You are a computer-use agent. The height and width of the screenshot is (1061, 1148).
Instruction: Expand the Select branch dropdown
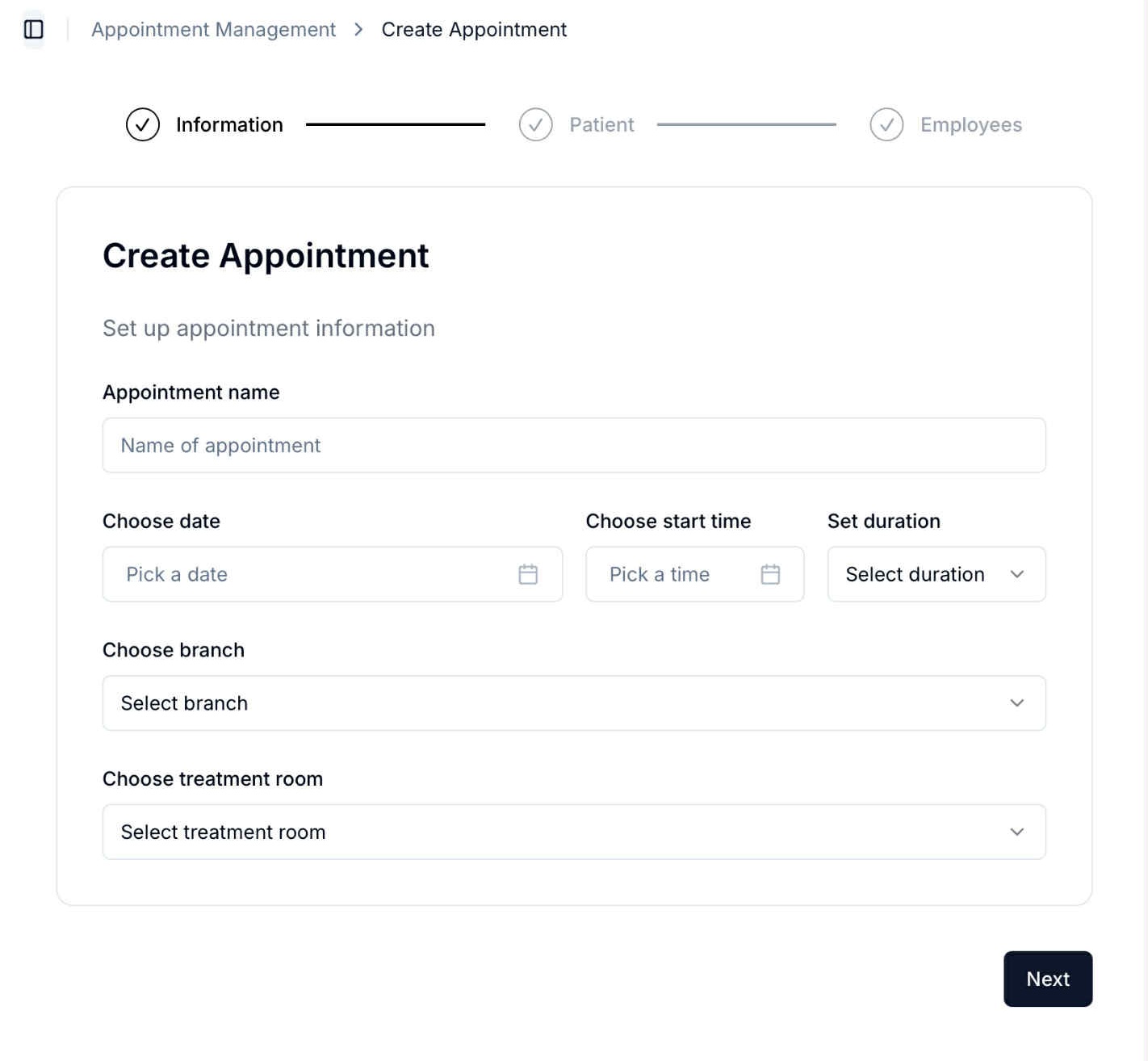point(573,703)
